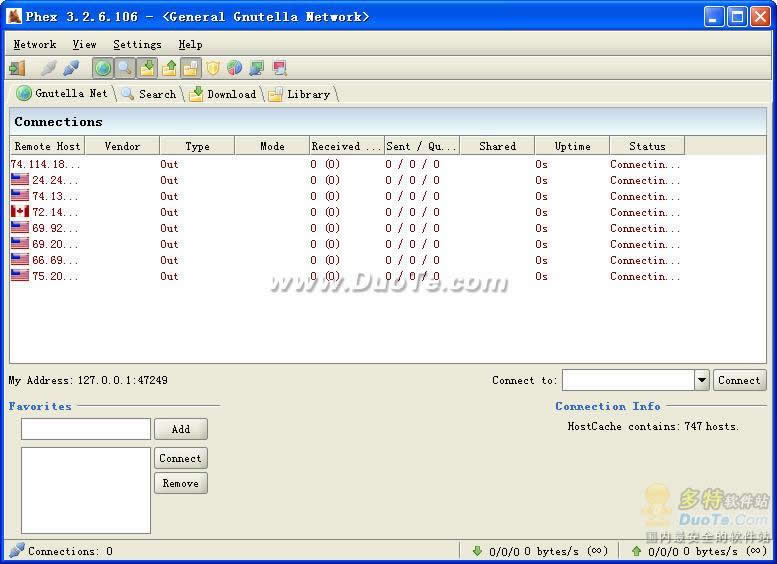Screen dimensions: 777x564
Task: Click My Address 127.0.0.1:47249 text
Action: pyautogui.click(x=88, y=380)
